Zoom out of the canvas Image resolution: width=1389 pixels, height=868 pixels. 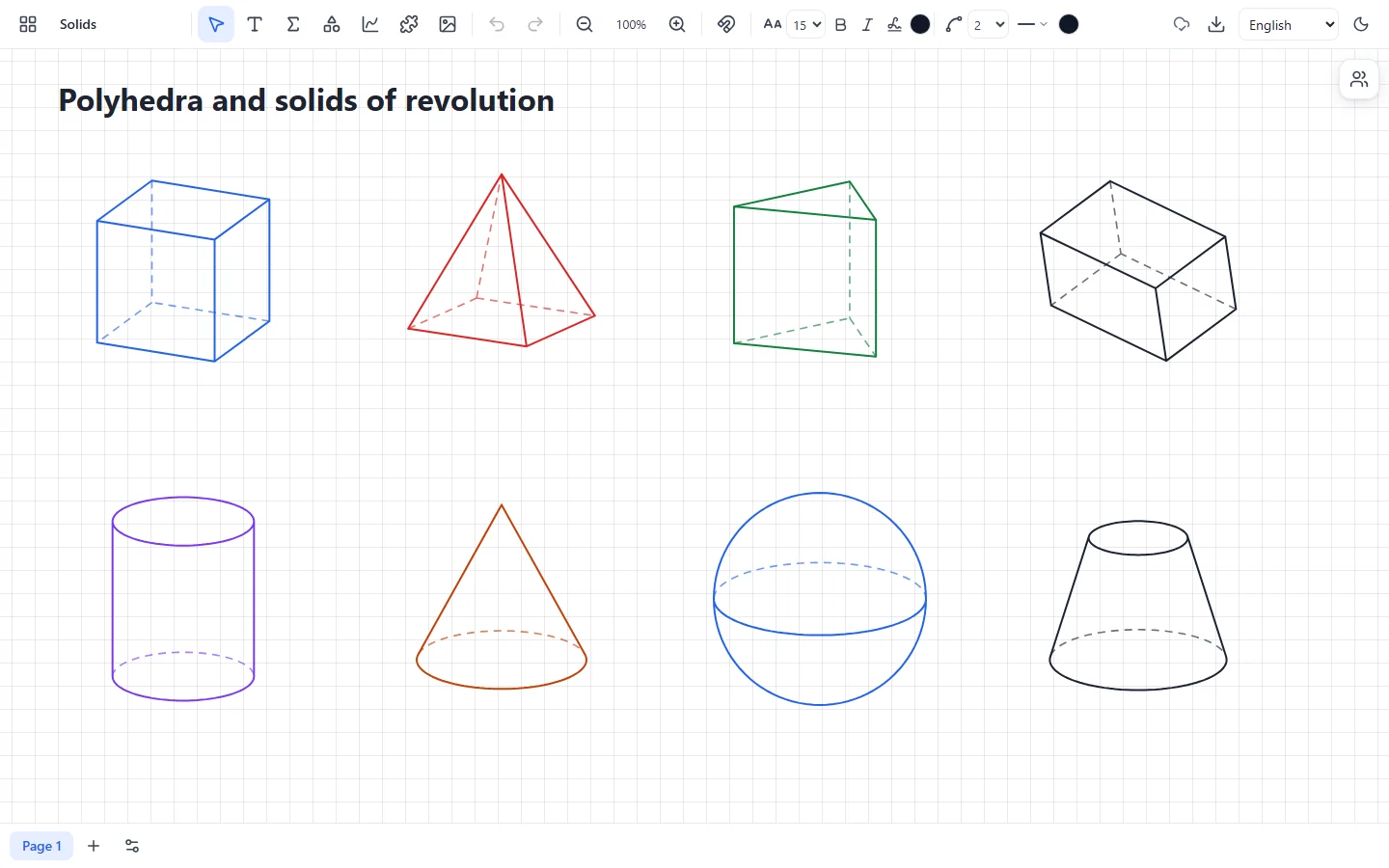tap(585, 24)
